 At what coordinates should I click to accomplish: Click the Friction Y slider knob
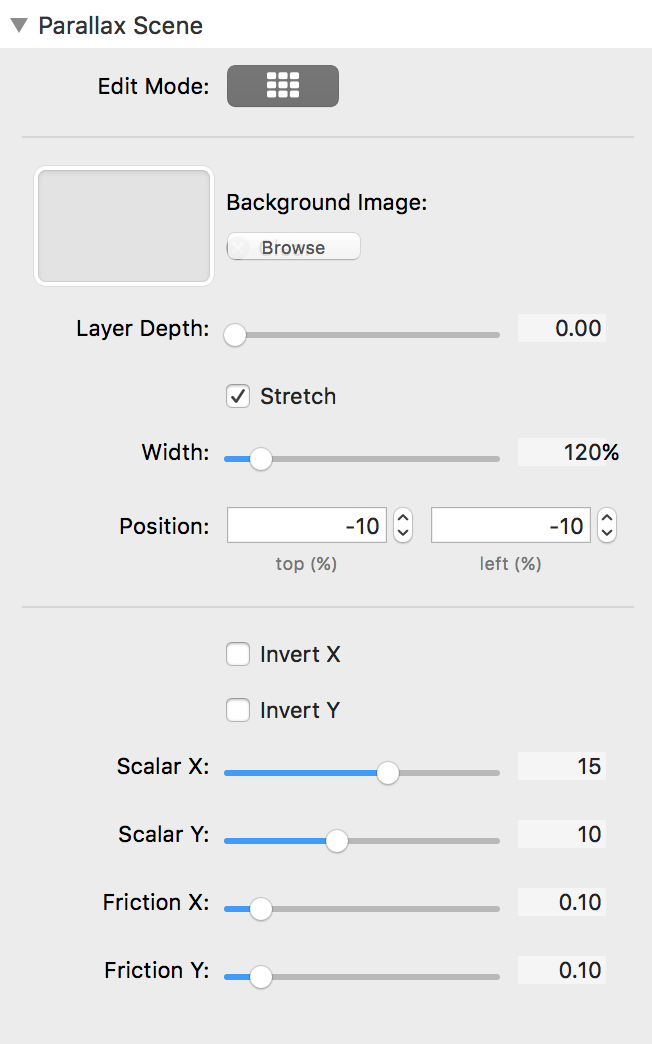coord(260,977)
